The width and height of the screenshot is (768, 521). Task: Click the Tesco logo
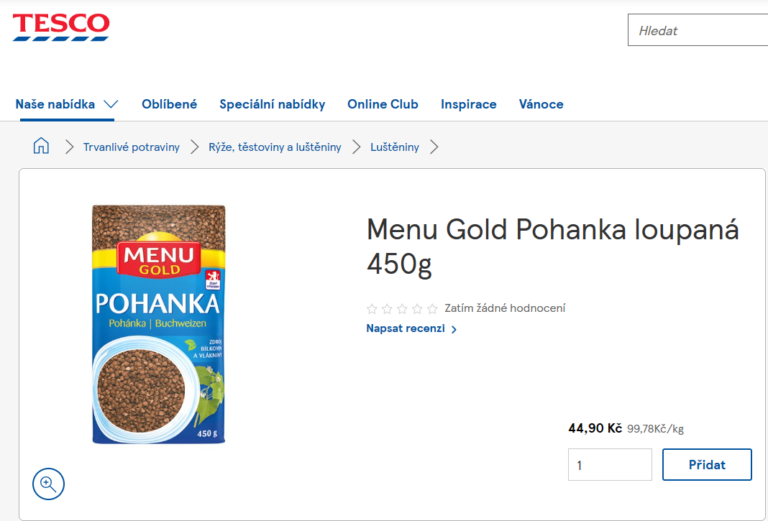point(61,27)
